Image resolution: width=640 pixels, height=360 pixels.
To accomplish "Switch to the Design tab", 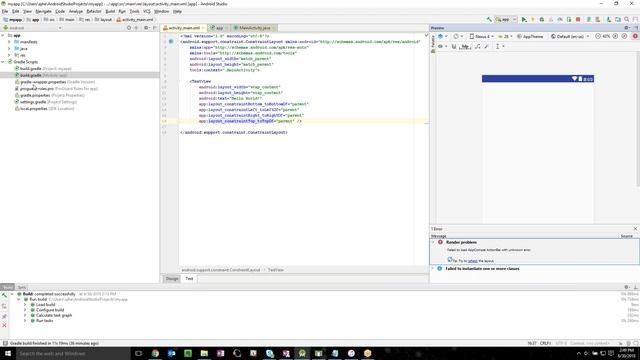I will (x=172, y=278).
